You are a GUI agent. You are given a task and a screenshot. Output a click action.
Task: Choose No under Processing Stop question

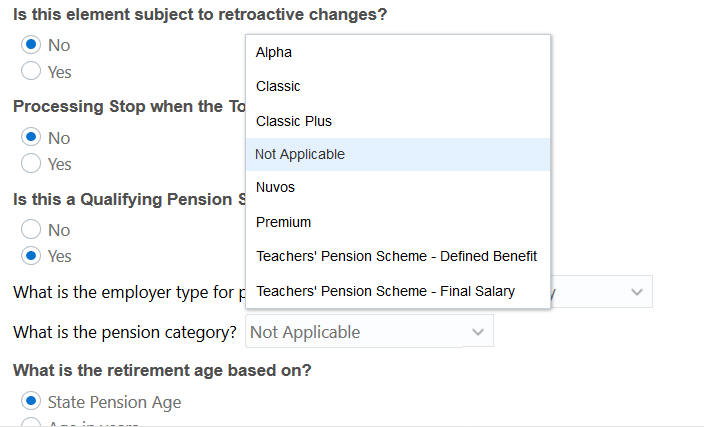(x=31, y=137)
